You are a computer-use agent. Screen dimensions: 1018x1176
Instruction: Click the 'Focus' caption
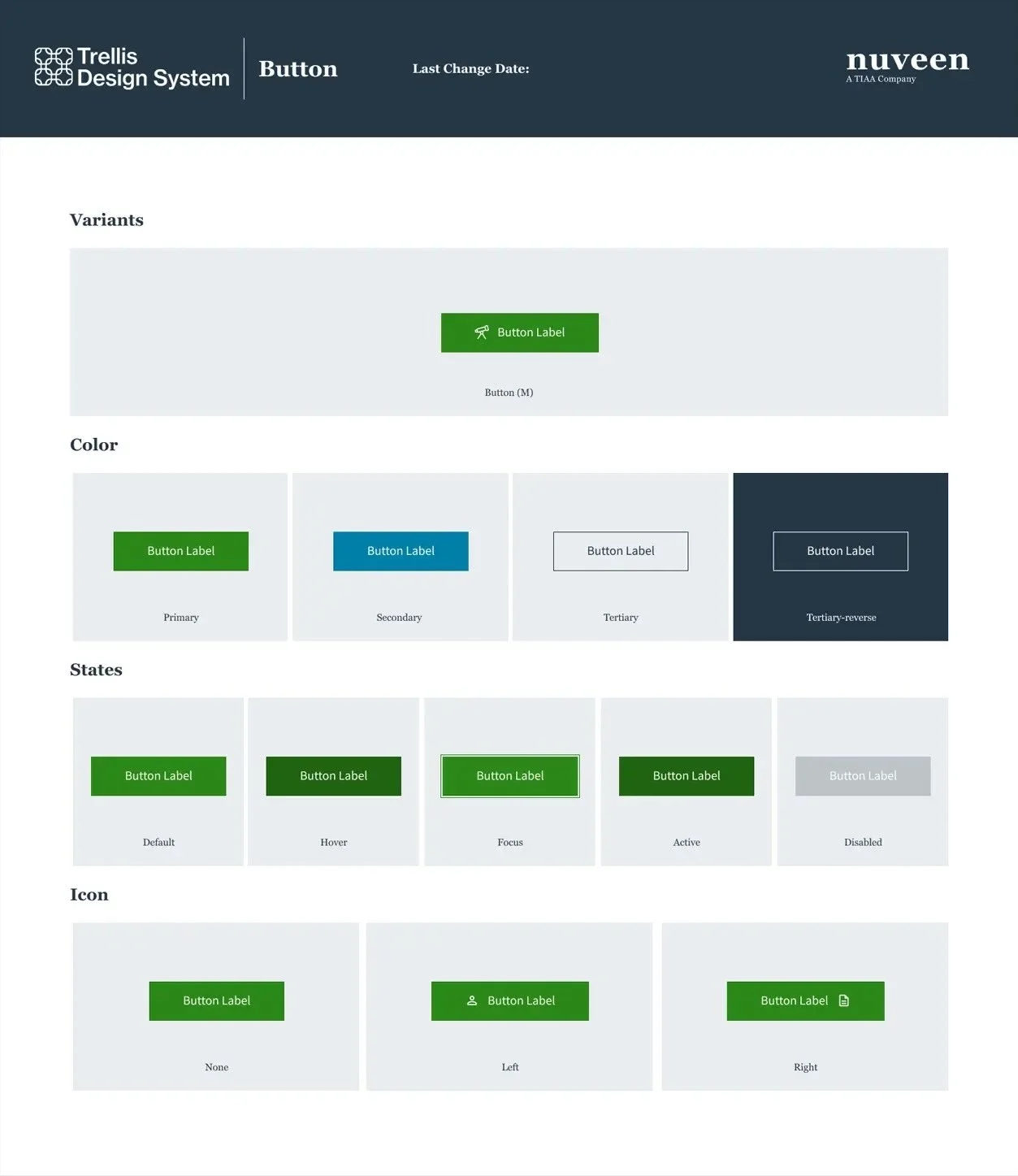click(510, 843)
